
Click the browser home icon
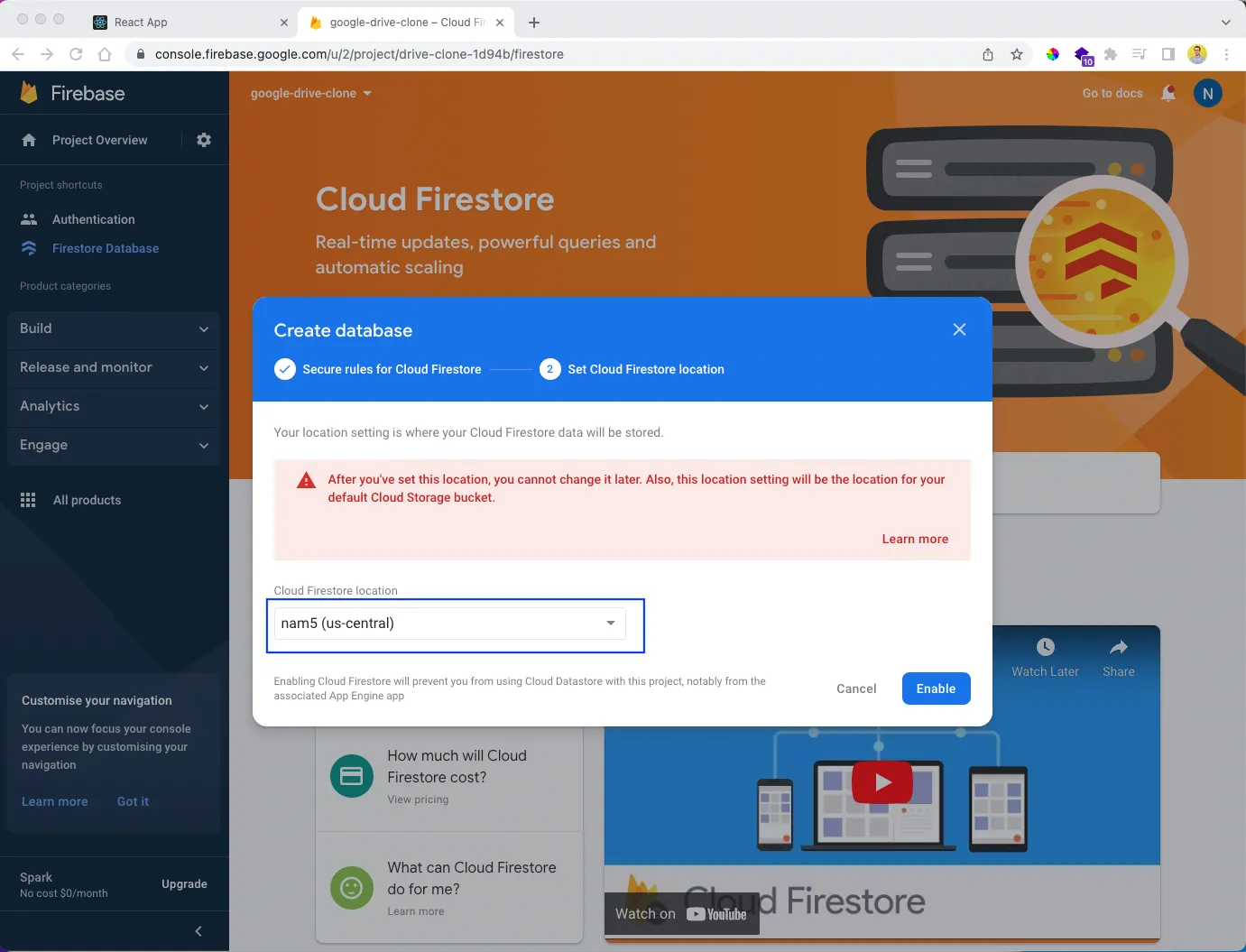[x=105, y=54]
